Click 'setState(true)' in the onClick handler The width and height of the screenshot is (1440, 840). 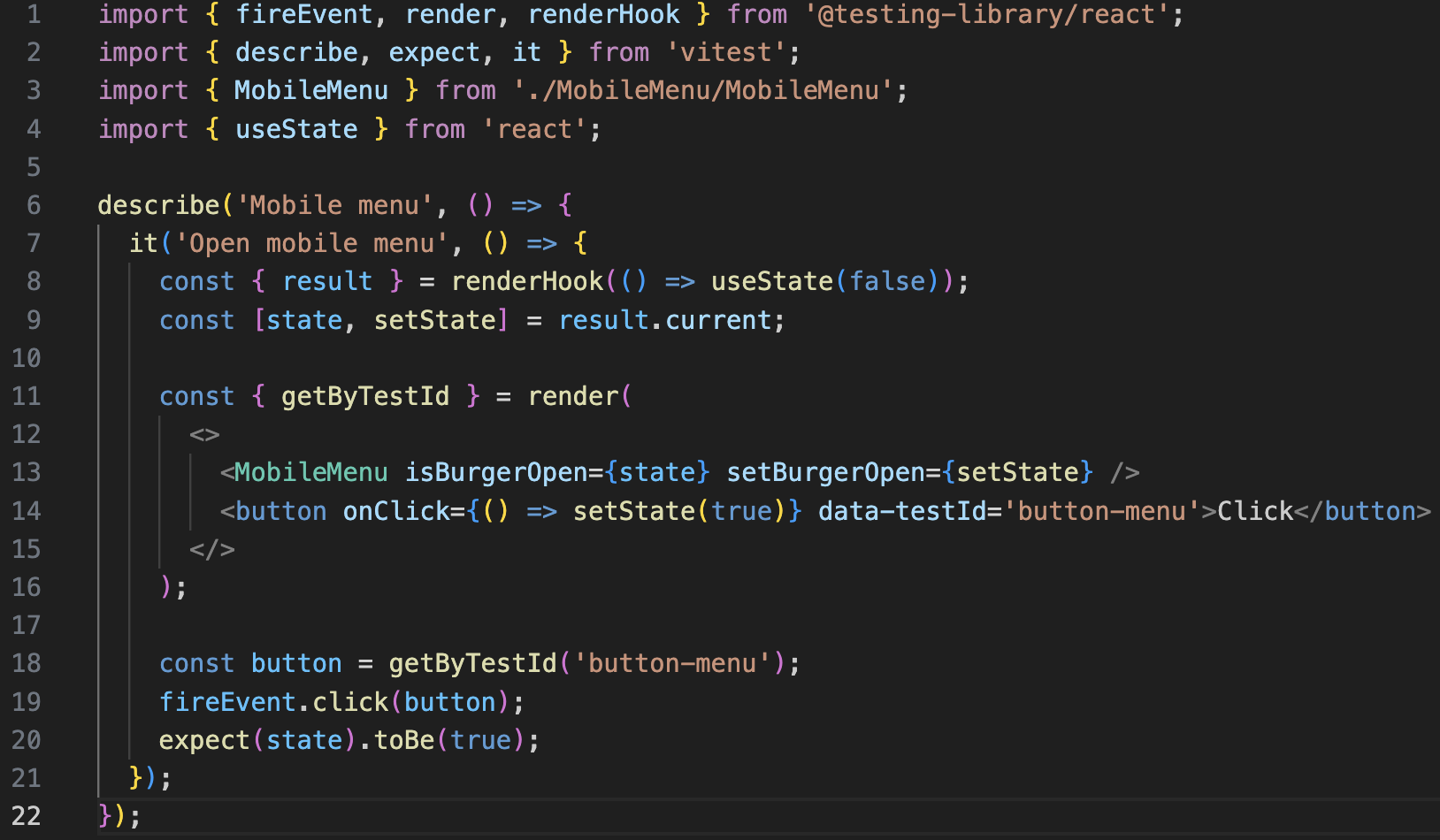pos(680,511)
